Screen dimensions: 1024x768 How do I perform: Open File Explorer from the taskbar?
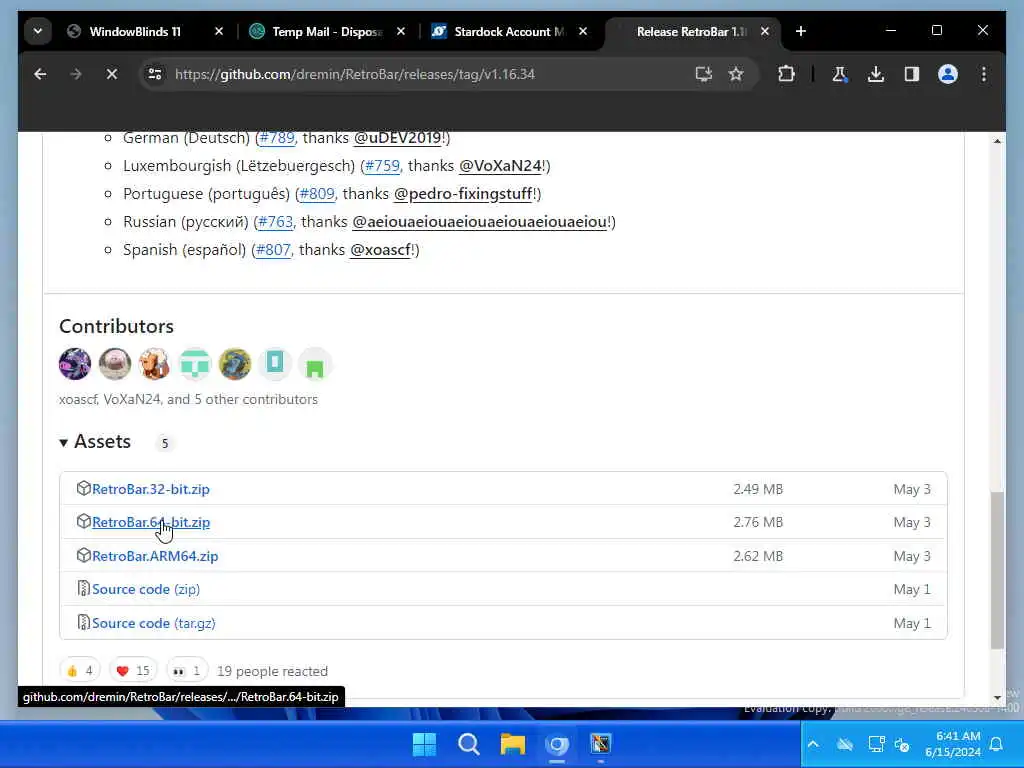513,744
